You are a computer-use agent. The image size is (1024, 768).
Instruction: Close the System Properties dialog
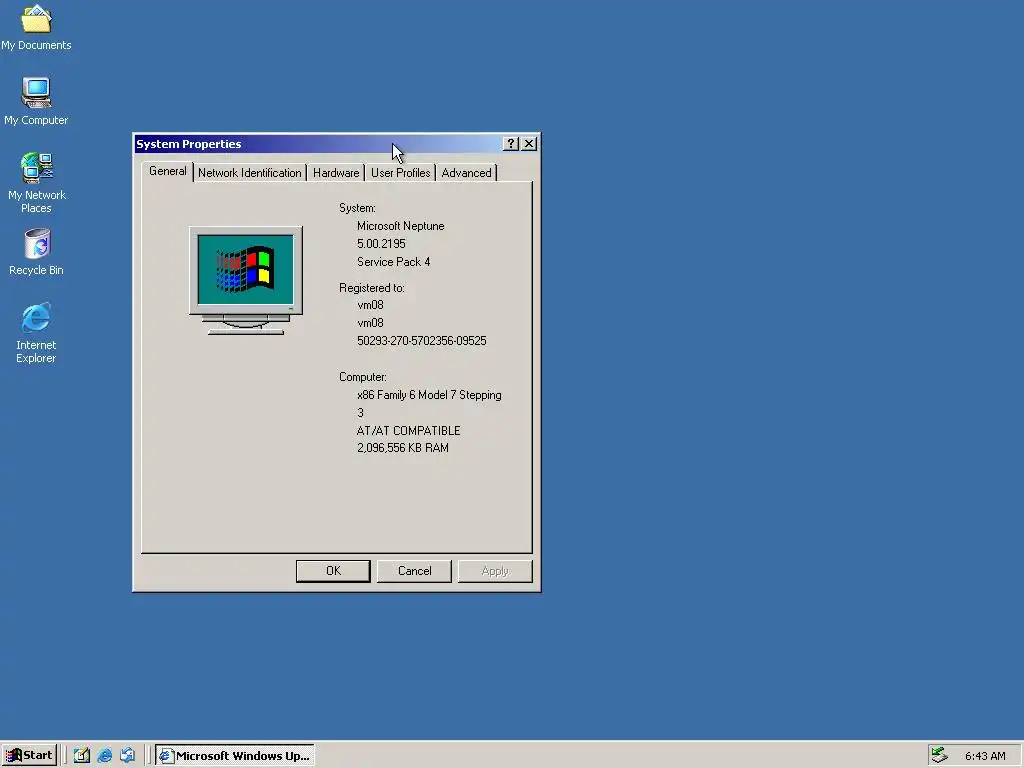tap(530, 144)
